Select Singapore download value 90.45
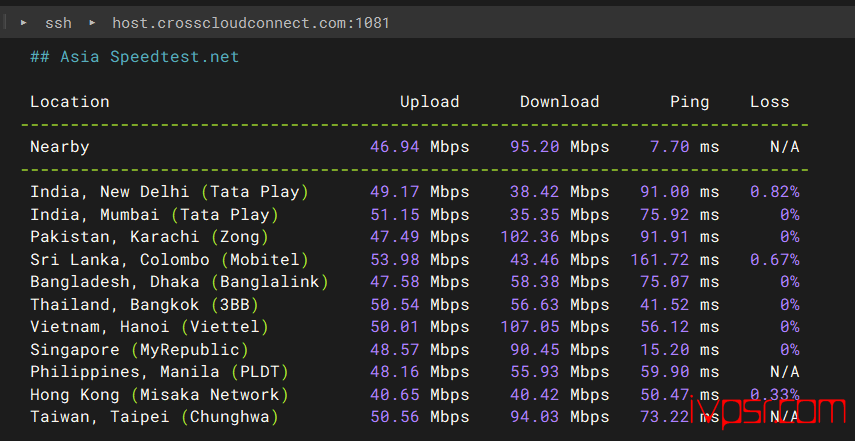This screenshot has height=441, width=855. pos(535,349)
